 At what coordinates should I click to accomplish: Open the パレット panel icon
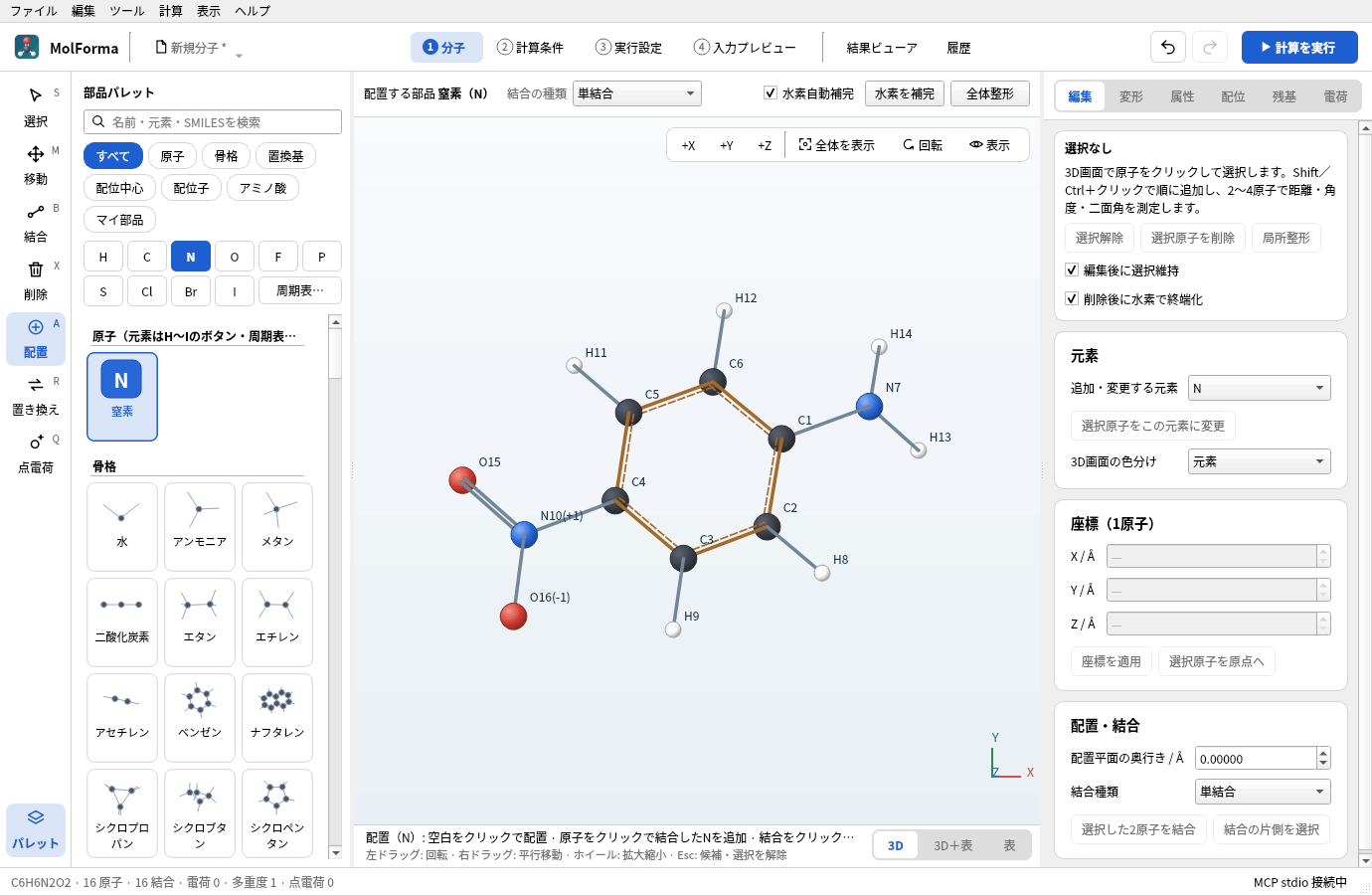pyautogui.click(x=36, y=829)
